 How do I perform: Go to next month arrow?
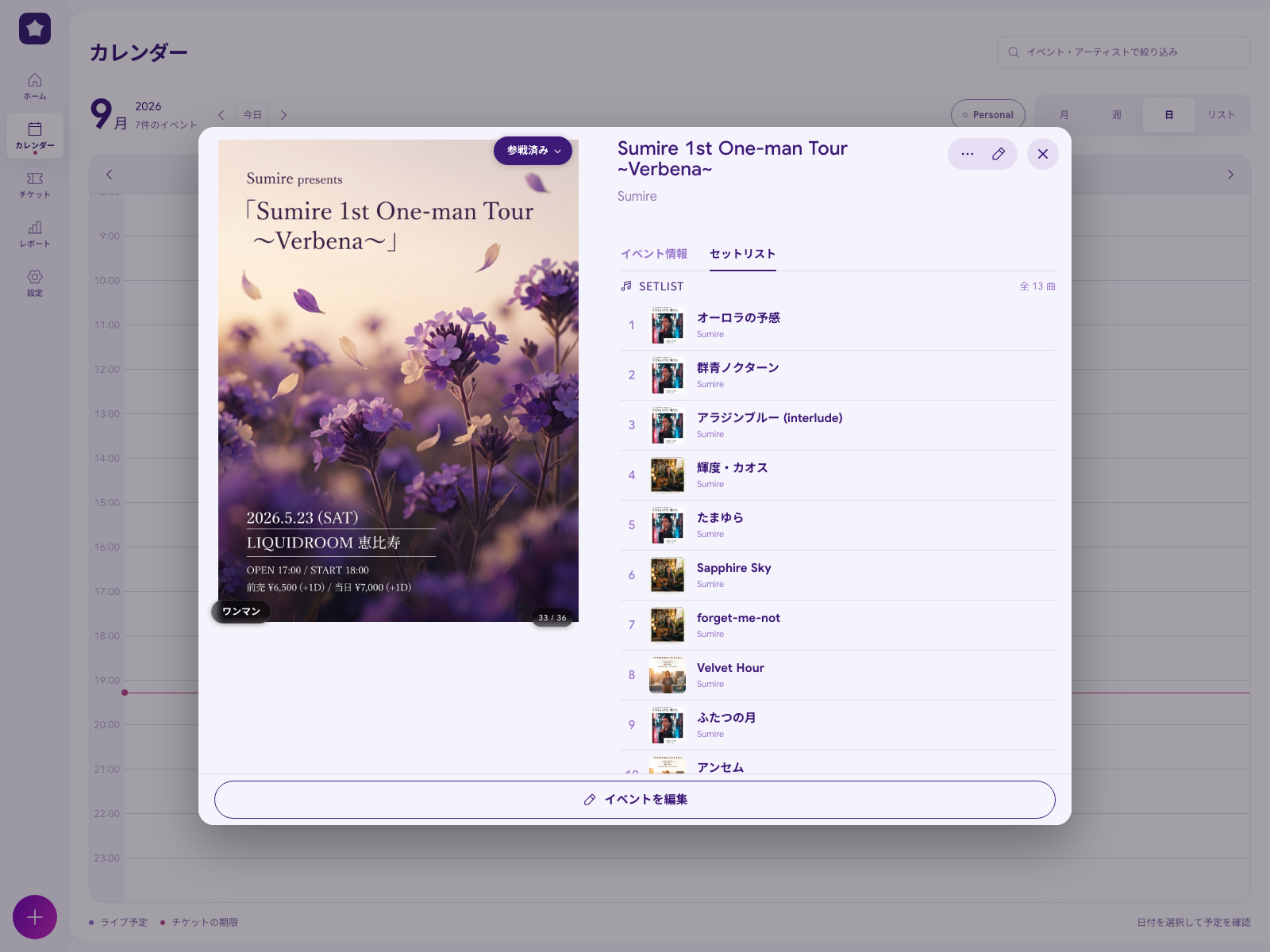pyautogui.click(x=283, y=115)
